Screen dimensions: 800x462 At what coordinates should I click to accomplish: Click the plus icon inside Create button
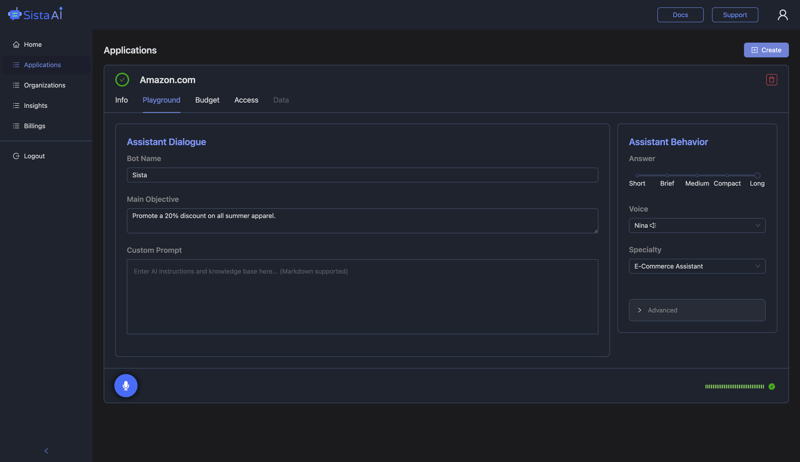754,50
